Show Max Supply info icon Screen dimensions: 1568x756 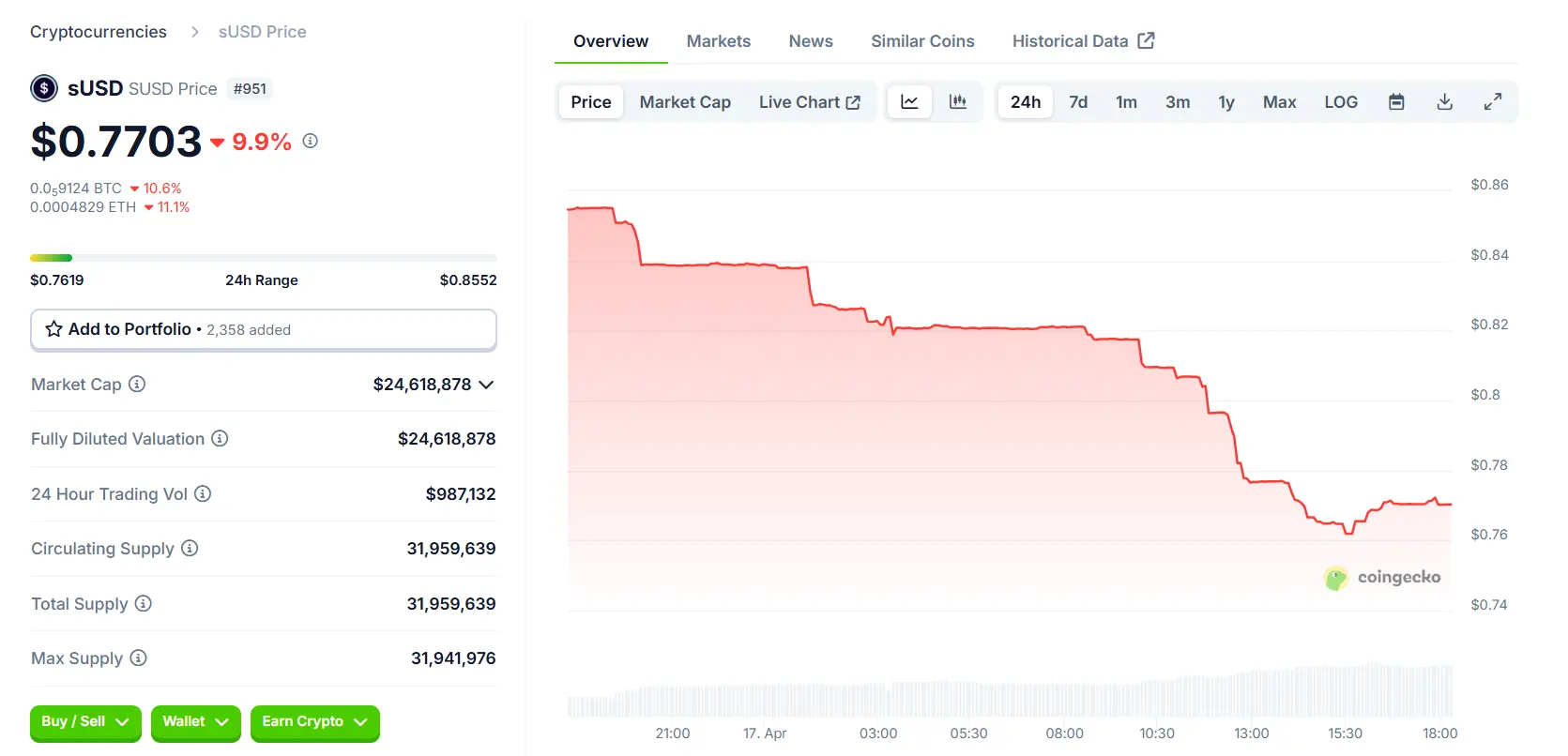coord(138,658)
